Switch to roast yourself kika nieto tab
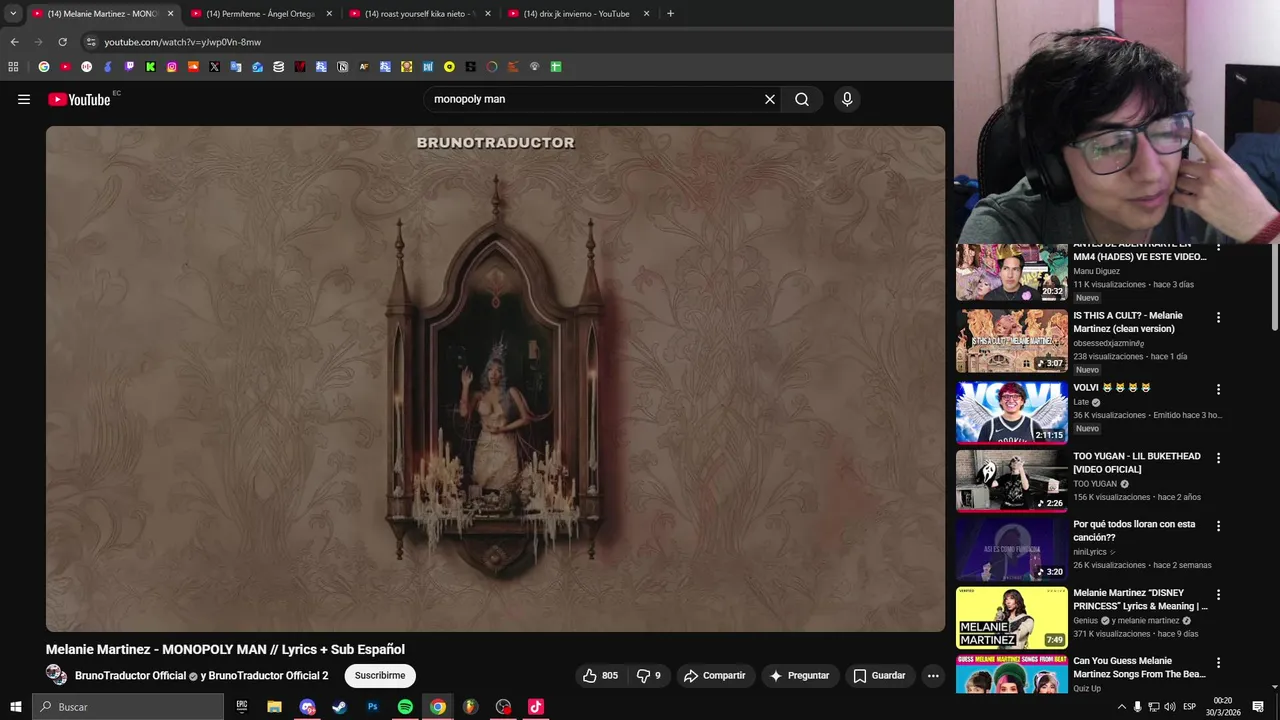The image size is (1280, 720). [419, 14]
